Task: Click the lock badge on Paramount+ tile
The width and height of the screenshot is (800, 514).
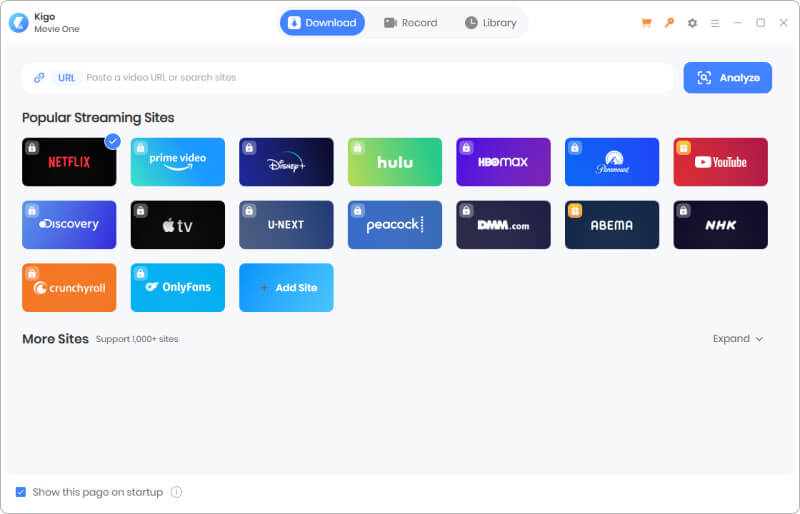Action: 575,148
